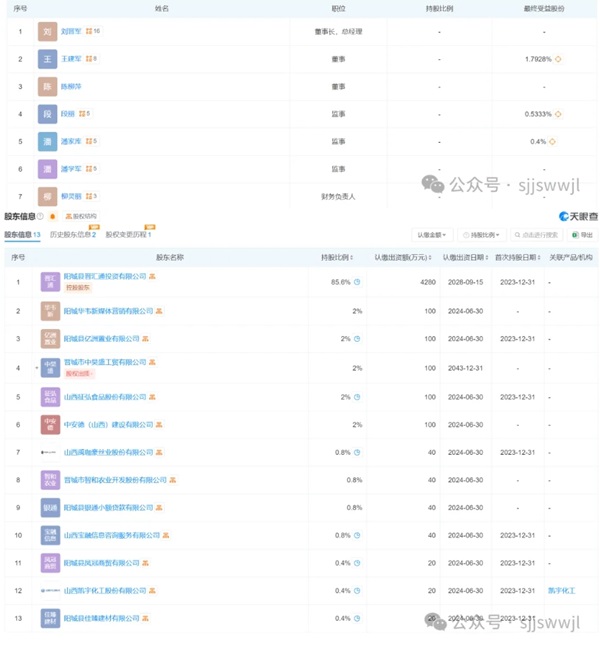Open 阳城县晋汇通投资有限公司 shareholder link
This screenshot has height=663, width=600.
[105, 276]
